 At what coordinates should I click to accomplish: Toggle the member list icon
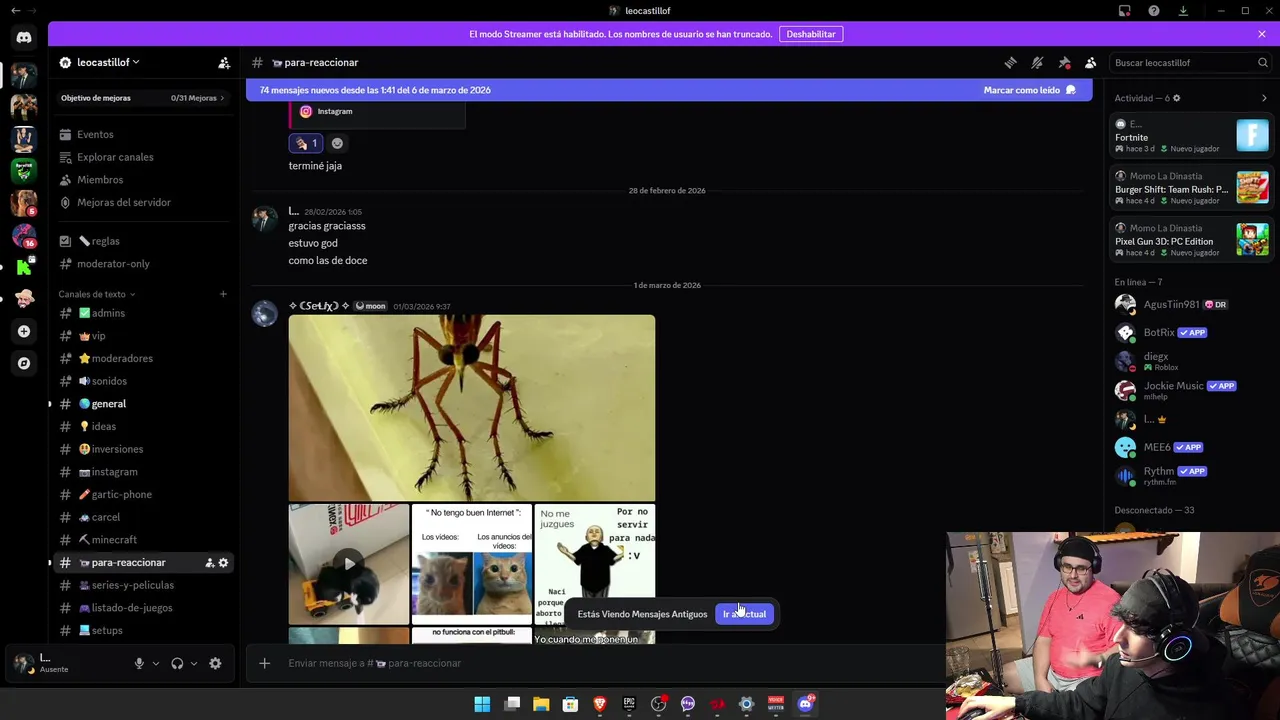tap(1091, 62)
